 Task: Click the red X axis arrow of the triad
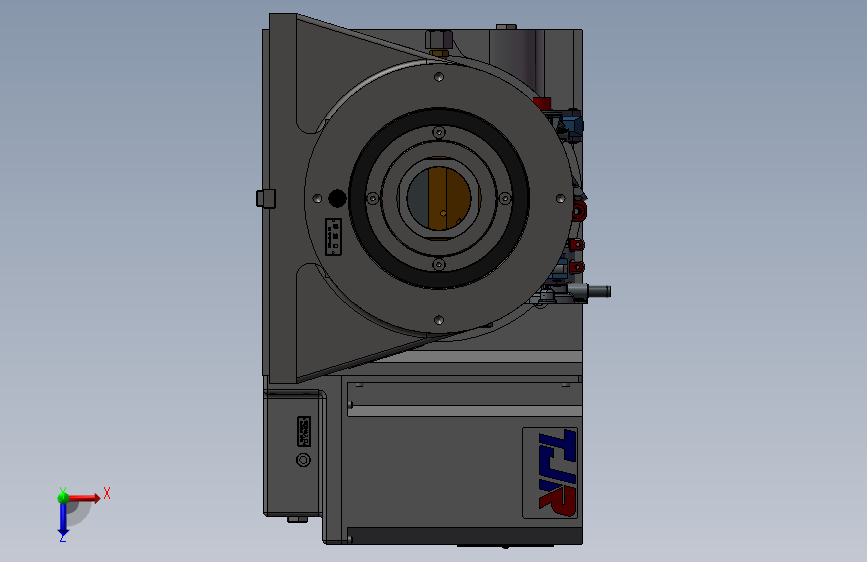pos(84,498)
